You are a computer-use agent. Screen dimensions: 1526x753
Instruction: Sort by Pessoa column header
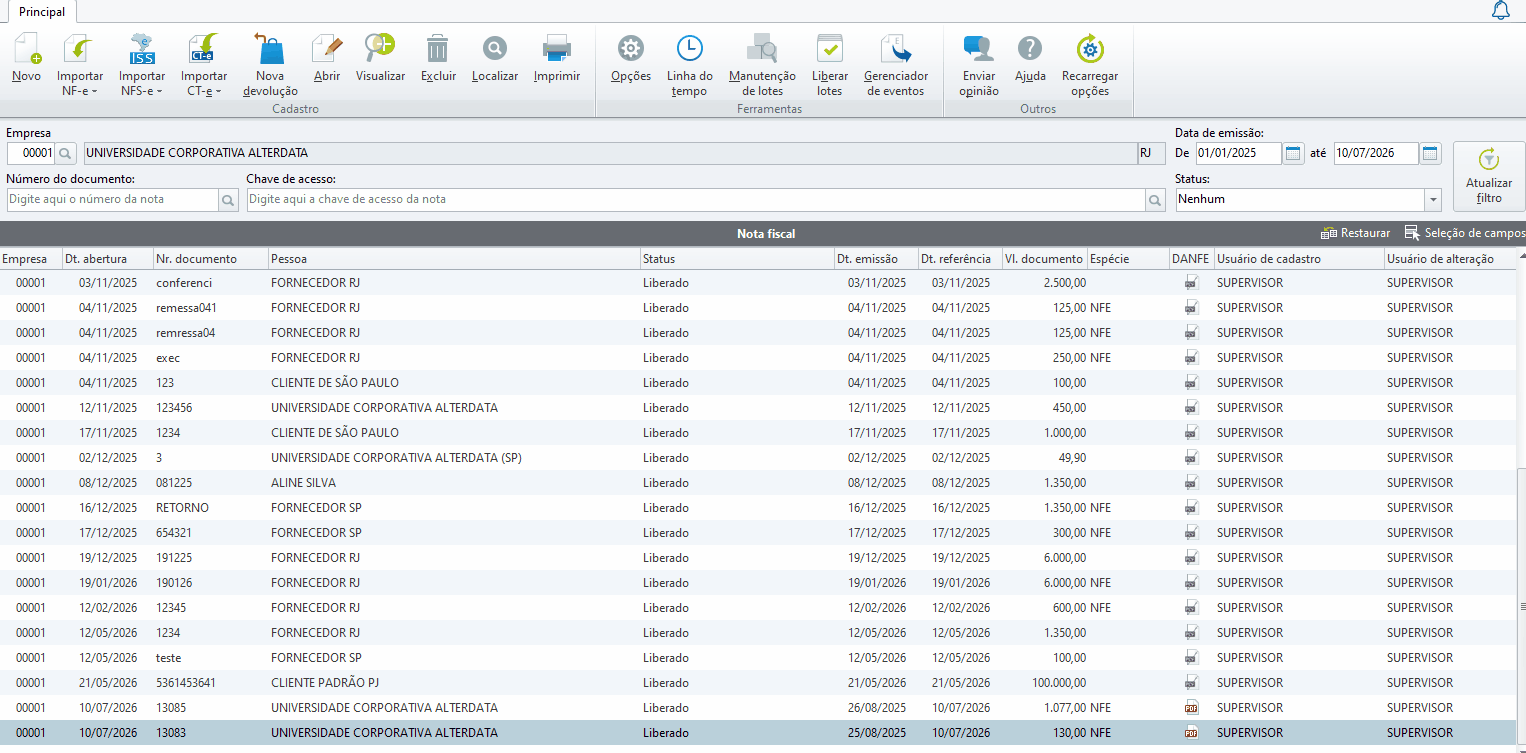(x=455, y=259)
